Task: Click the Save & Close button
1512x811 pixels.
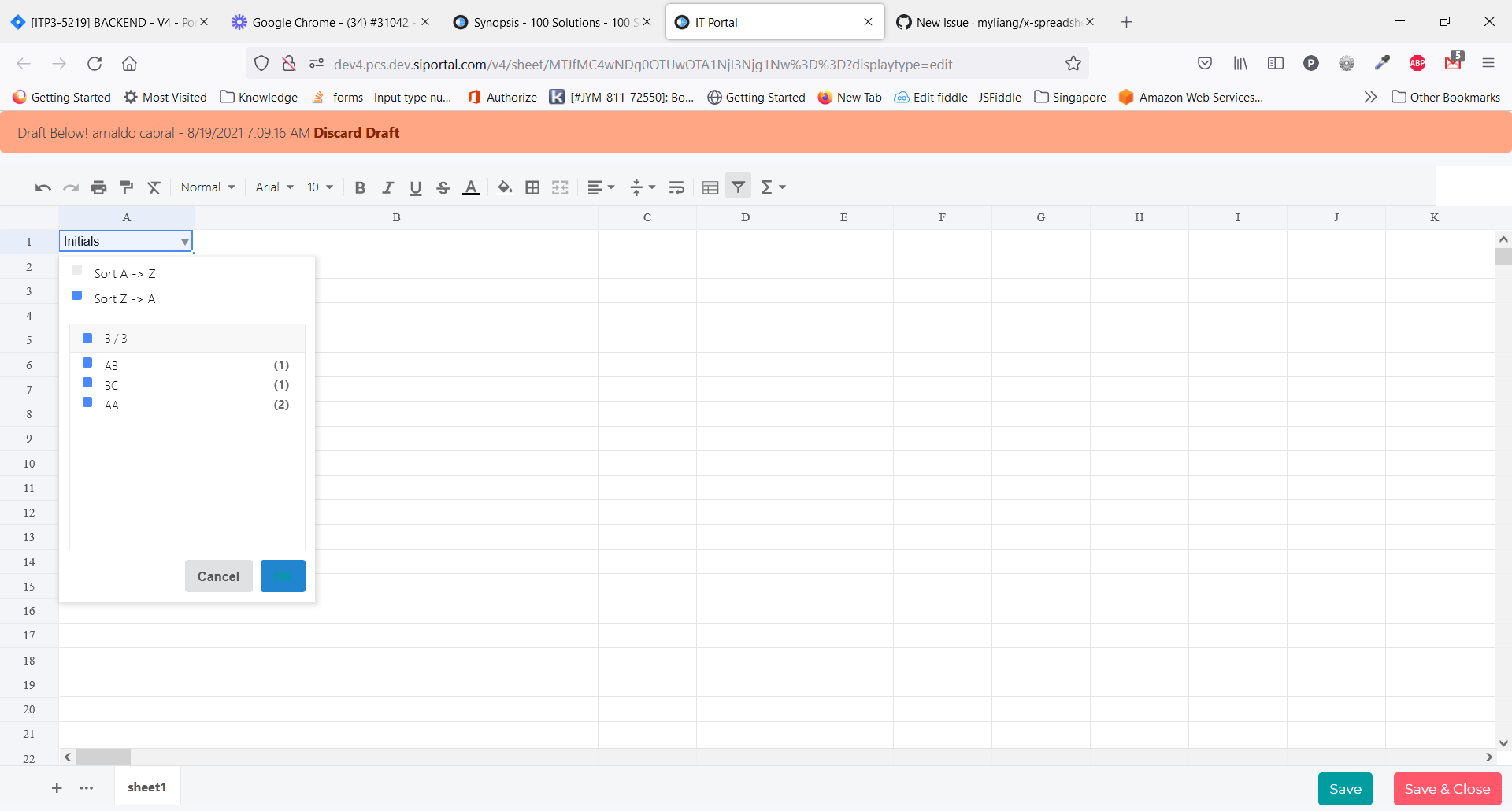Action: coord(1447,788)
